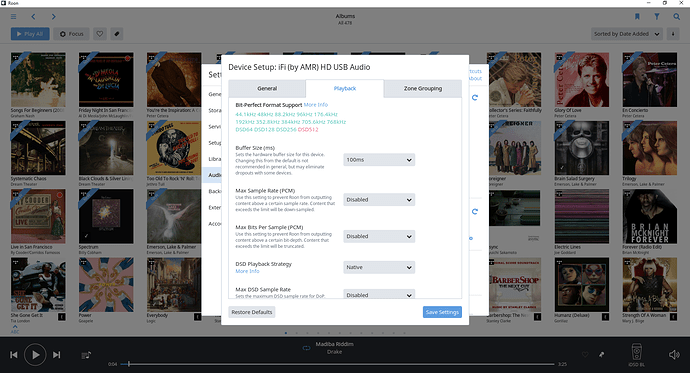The image size is (690, 373).
Task: Click the Play All button
Action: click(x=30, y=34)
